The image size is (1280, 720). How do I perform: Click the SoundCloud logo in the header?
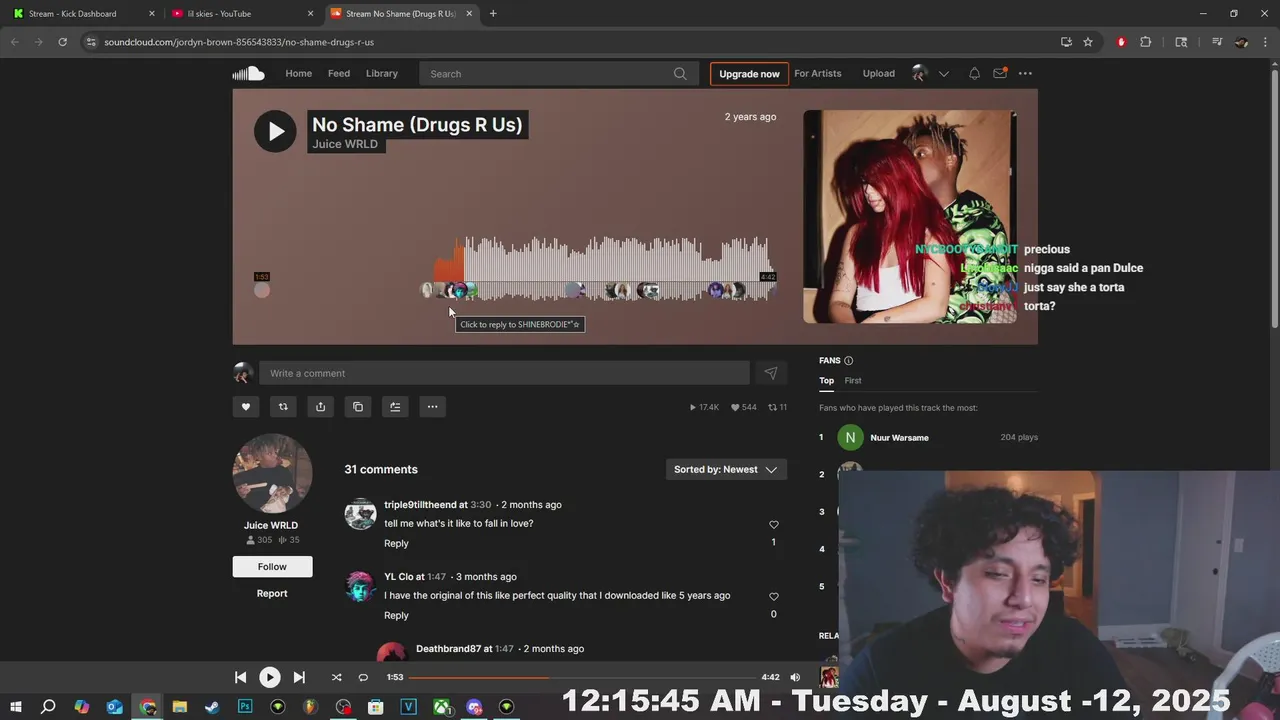click(x=248, y=73)
